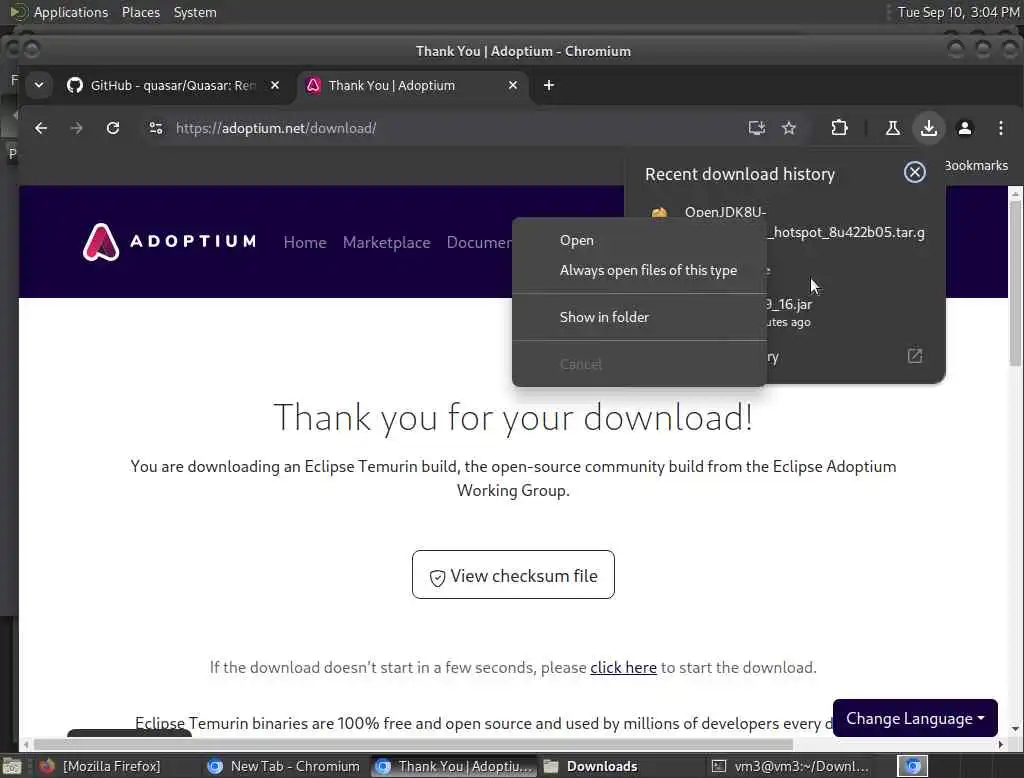Switch to New Tab - Chromium taskbar item
This screenshot has width=1024, height=778.
click(283, 766)
